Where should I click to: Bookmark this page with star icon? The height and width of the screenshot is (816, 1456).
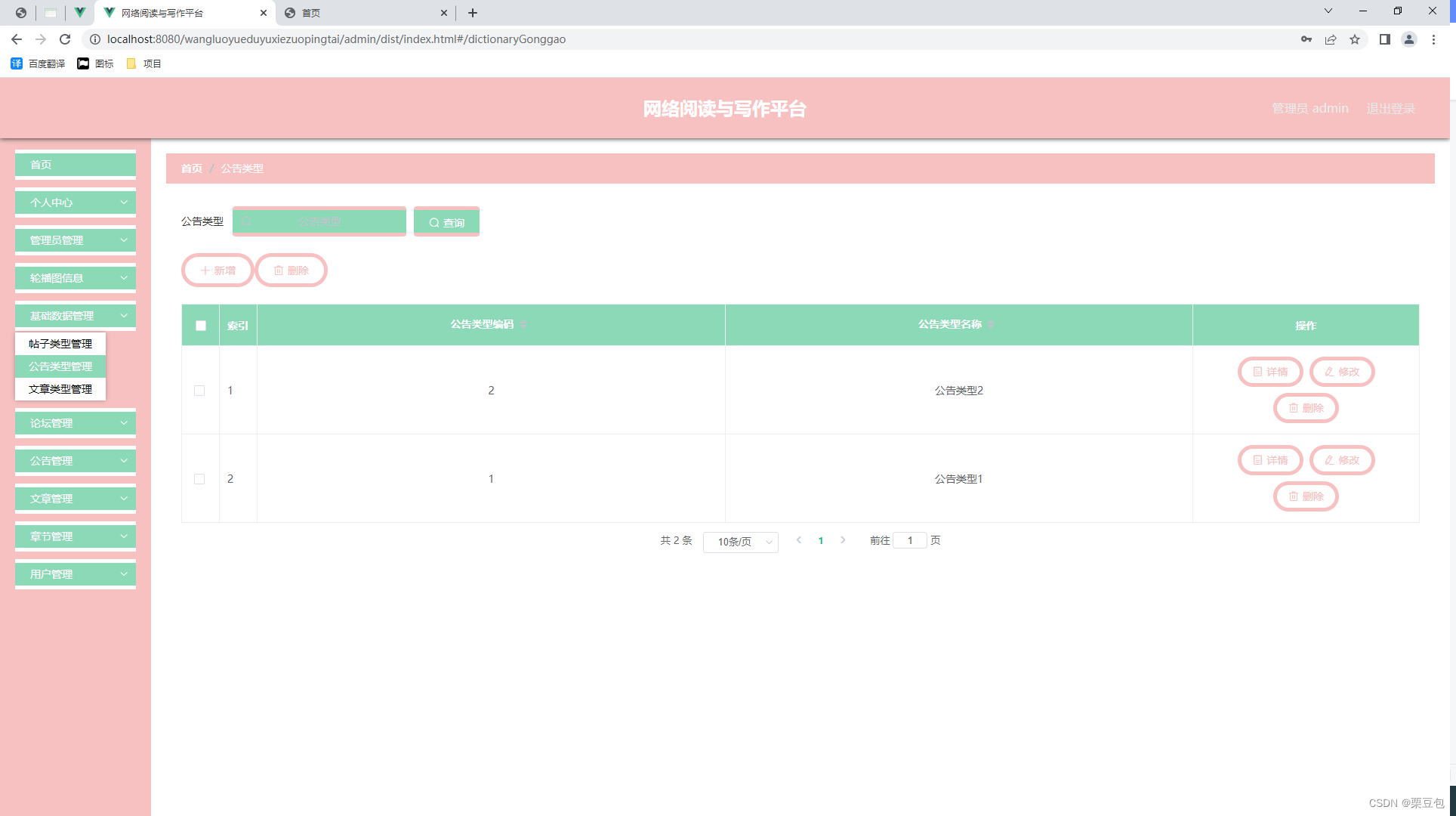(1355, 39)
